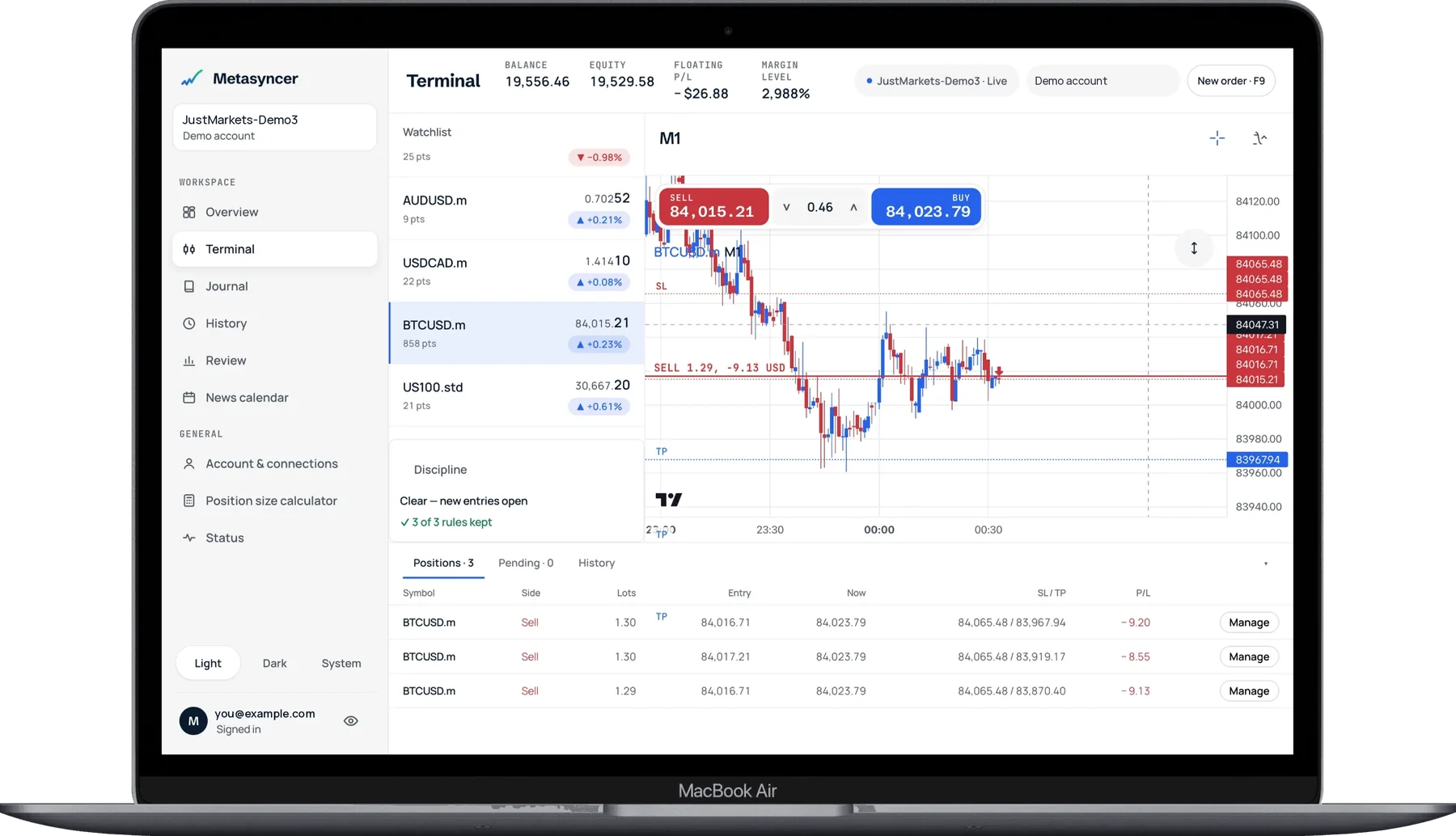Click the -9.20 P/L value
Screen dimensions: 1456x836
coord(1136,623)
